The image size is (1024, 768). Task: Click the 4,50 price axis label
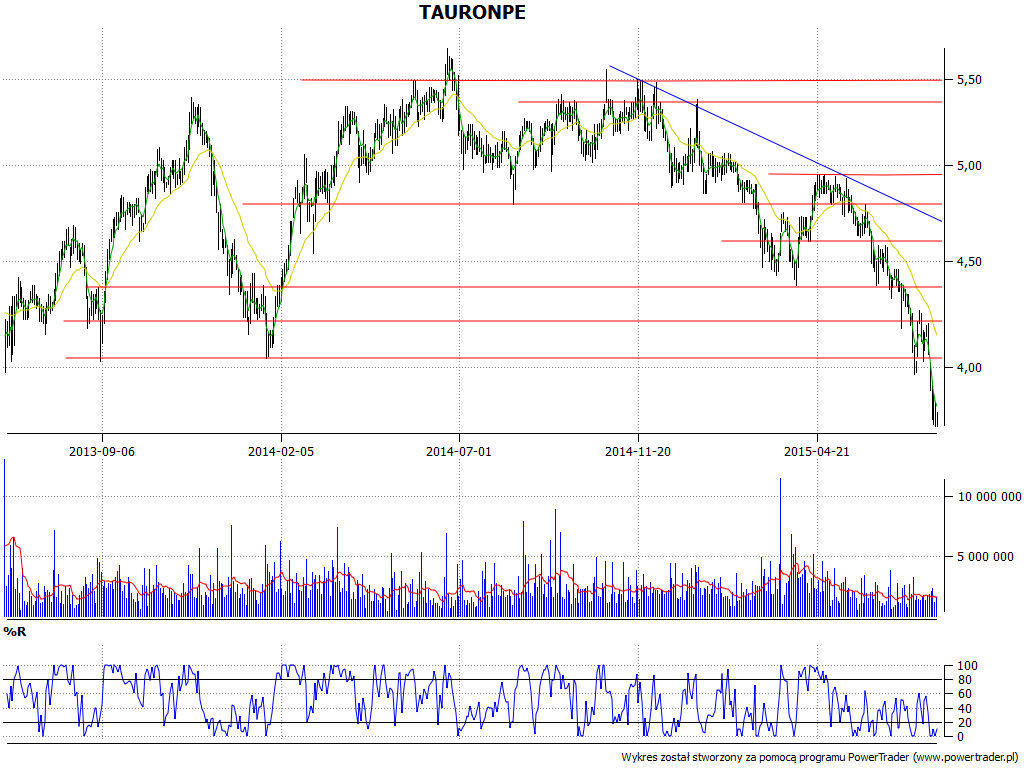tap(969, 262)
